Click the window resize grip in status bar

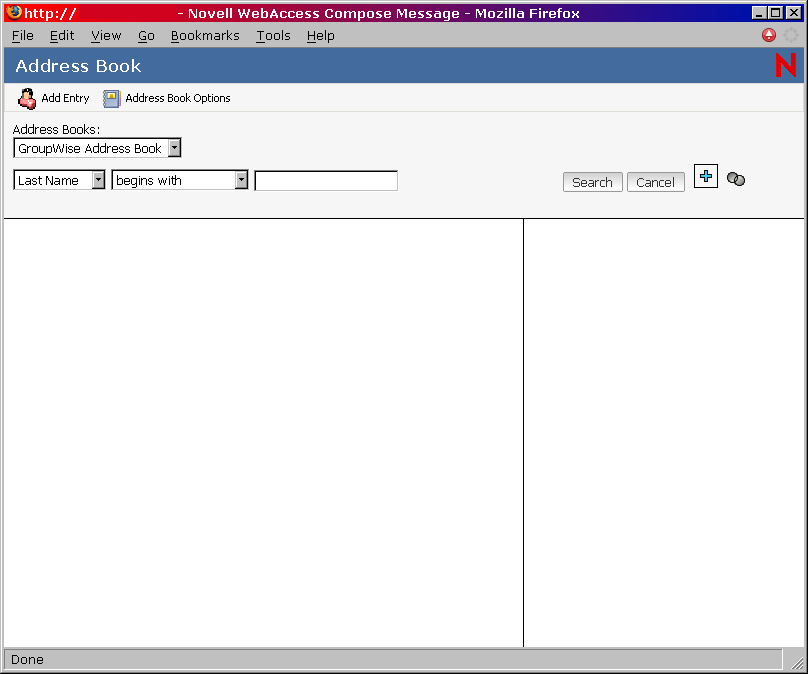click(797, 662)
